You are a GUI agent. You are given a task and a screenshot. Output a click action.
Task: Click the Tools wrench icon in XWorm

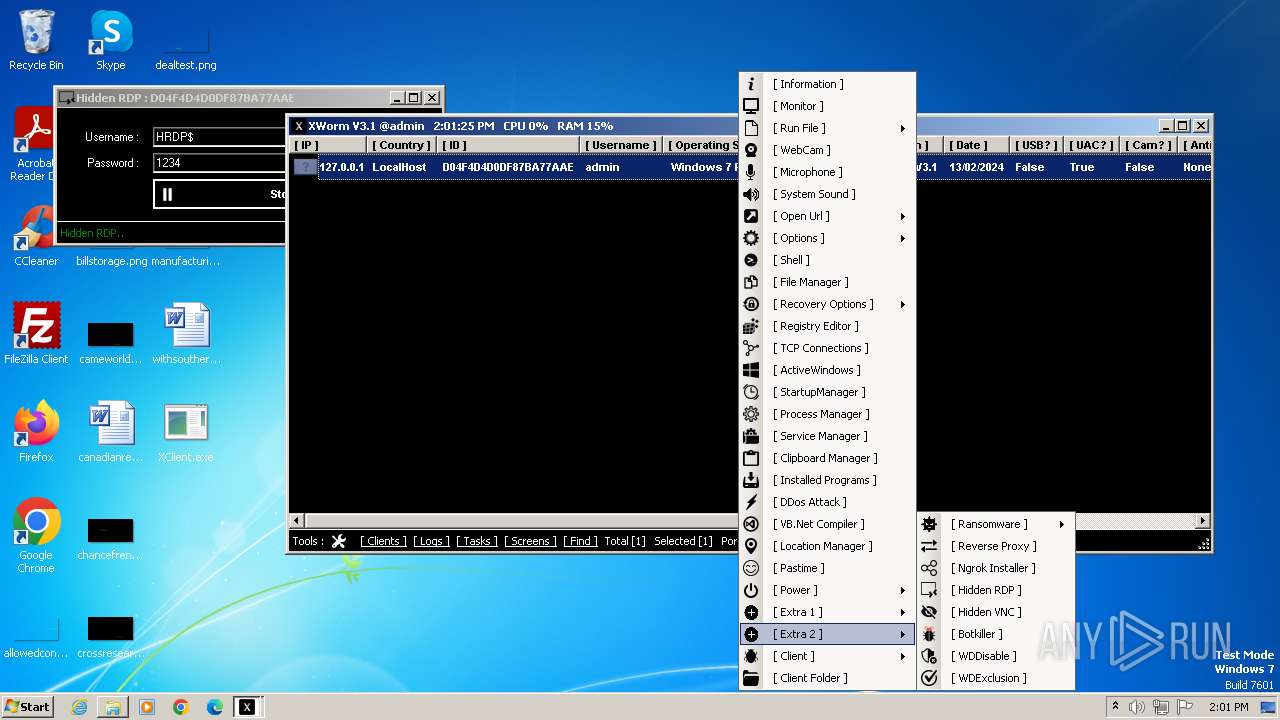click(339, 541)
